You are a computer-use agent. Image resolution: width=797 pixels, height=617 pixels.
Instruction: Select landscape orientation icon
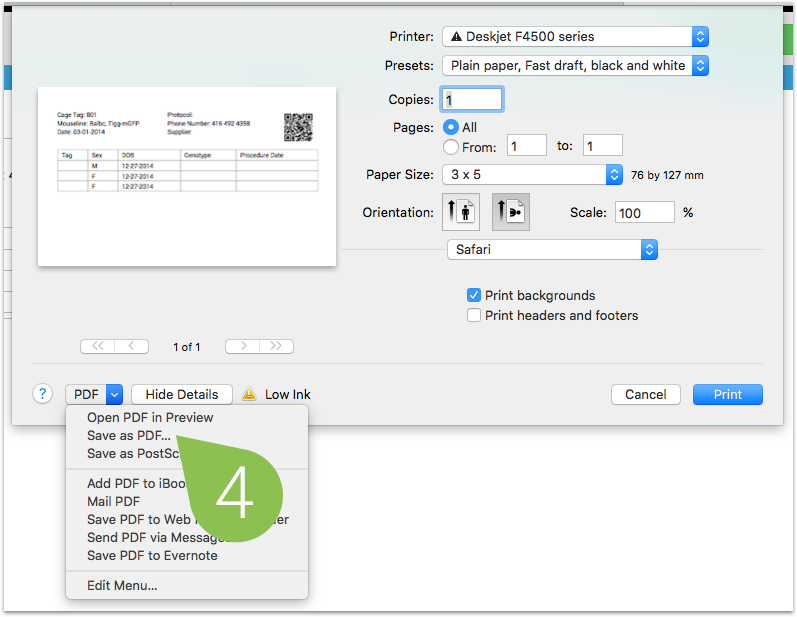511,212
